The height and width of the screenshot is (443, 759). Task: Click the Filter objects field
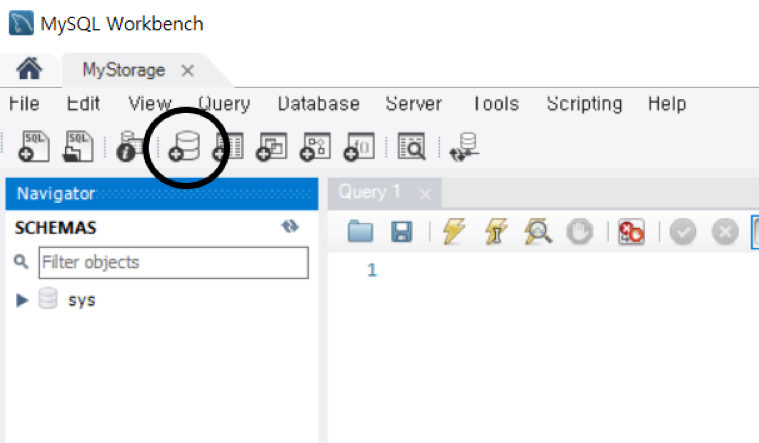pyautogui.click(x=173, y=262)
